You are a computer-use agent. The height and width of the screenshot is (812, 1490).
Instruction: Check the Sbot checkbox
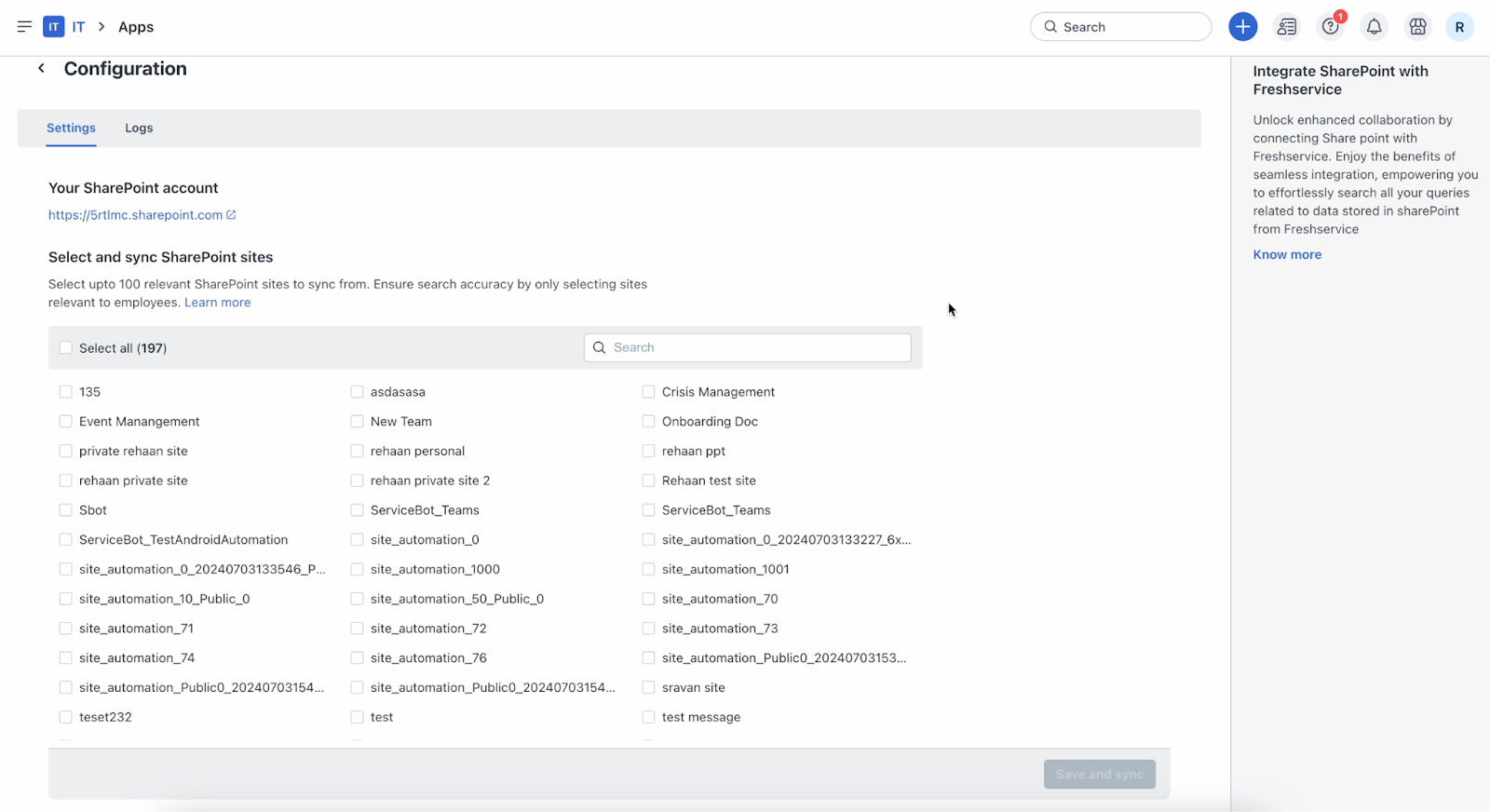click(65, 510)
